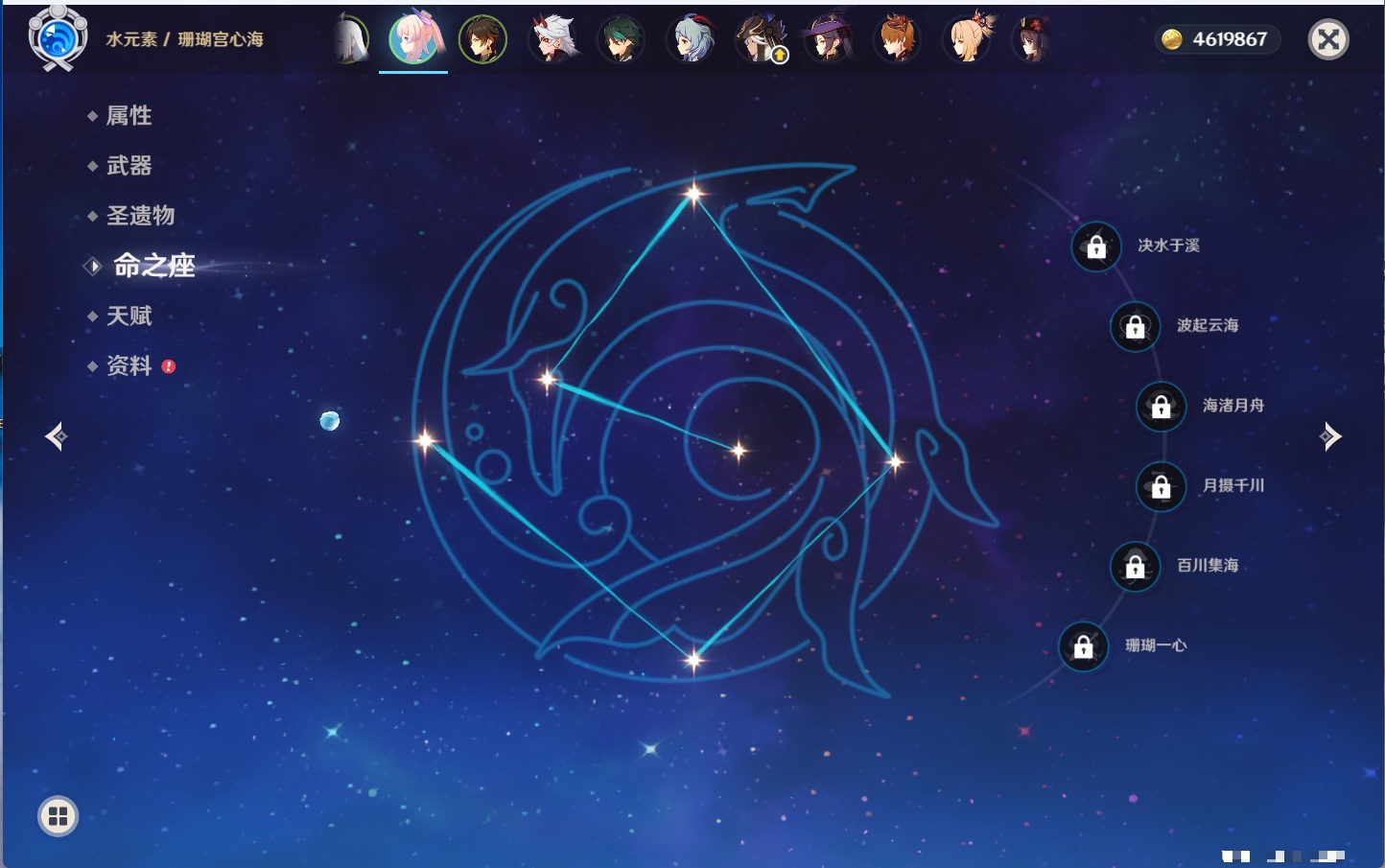Select the blue-haired Ganyu avatar

691,40
